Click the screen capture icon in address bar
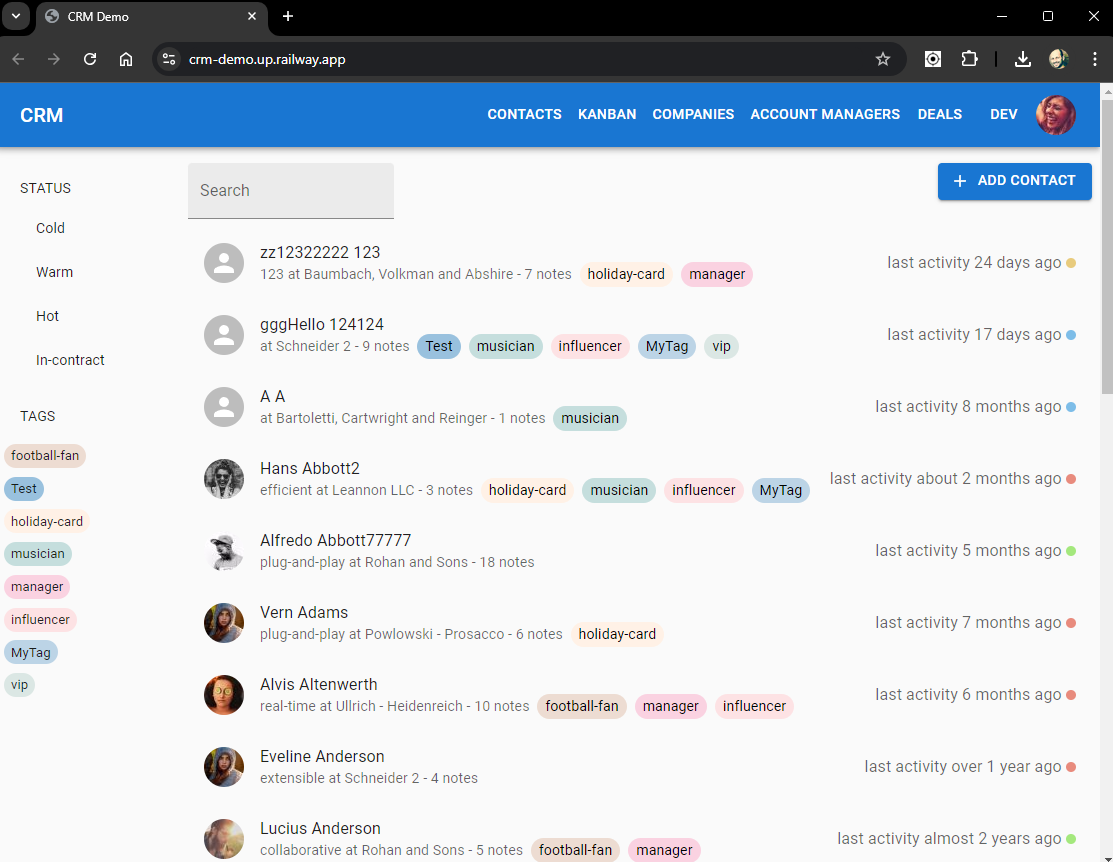The height and width of the screenshot is (862, 1113). (932, 59)
